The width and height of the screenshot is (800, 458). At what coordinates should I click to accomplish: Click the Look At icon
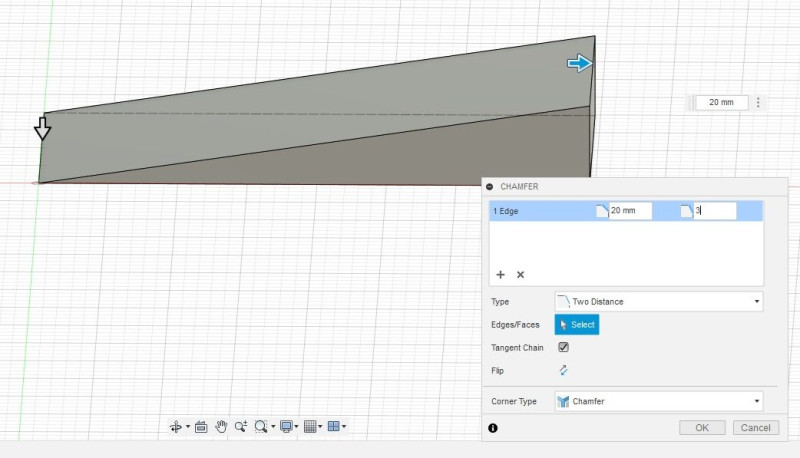click(x=201, y=426)
